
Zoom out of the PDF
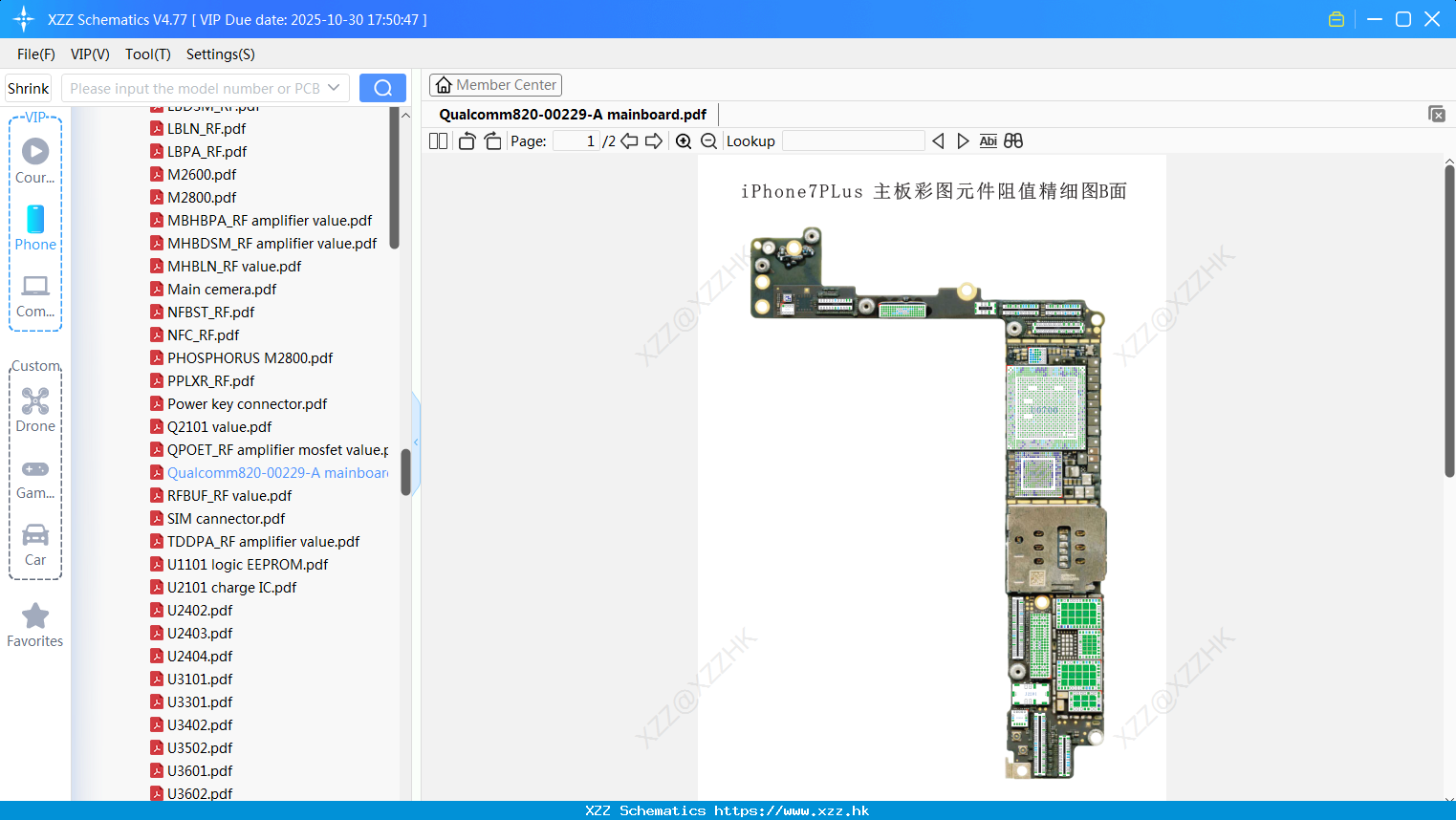click(x=708, y=141)
